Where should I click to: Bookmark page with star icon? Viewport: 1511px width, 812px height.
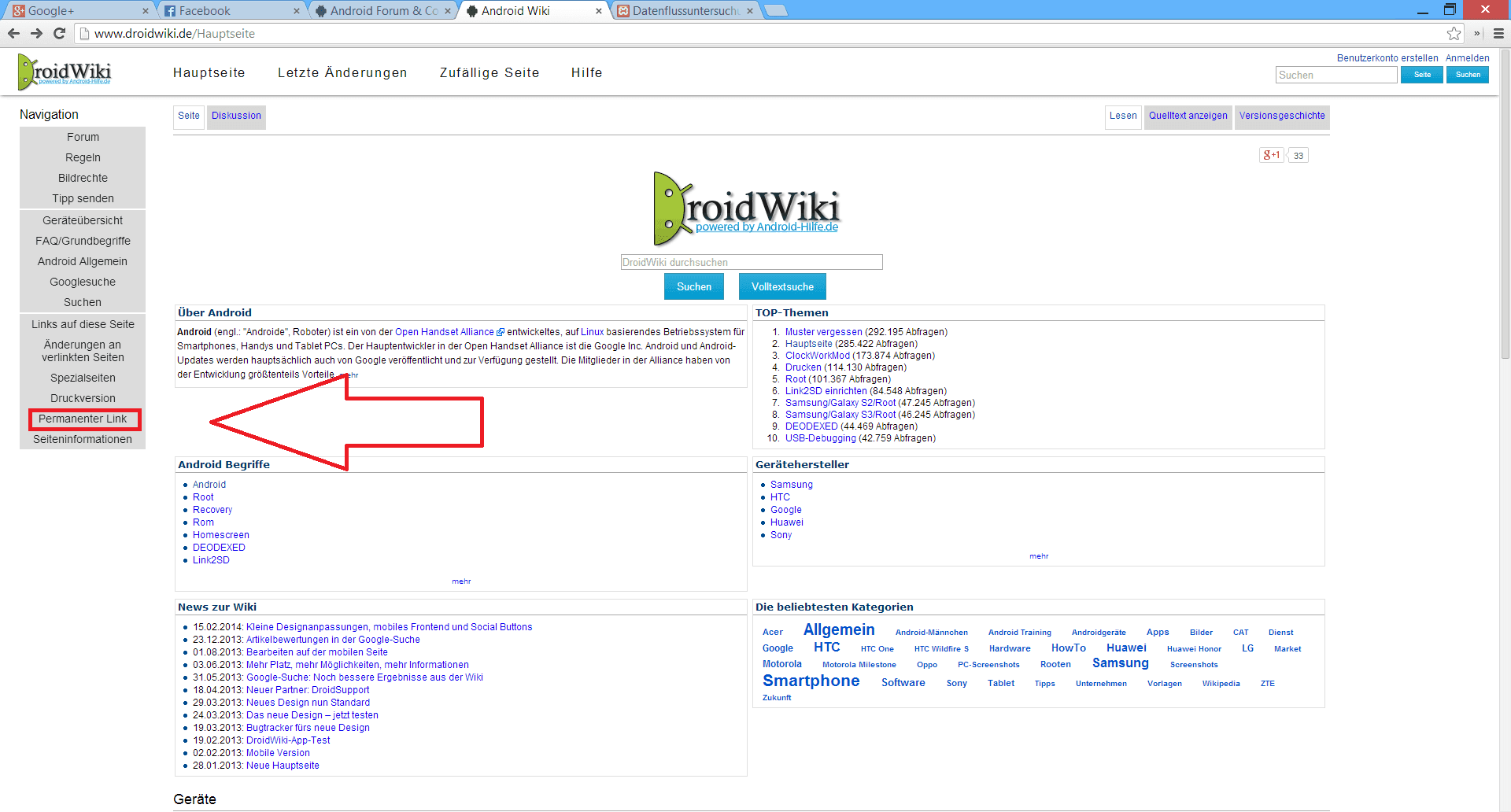1454,33
